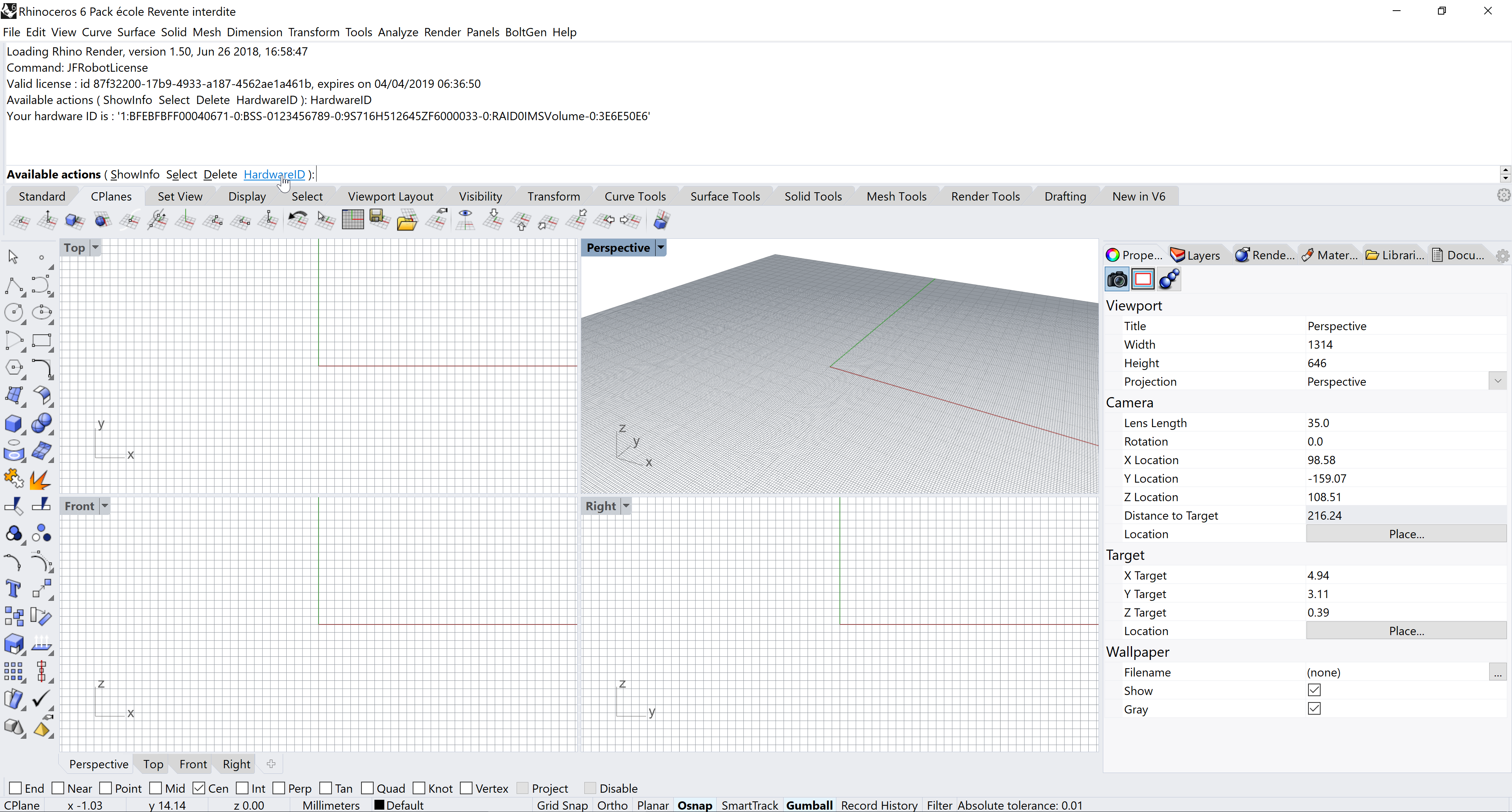
Task: Select the Boolean union spheres tool
Action: click(x=42, y=423)
